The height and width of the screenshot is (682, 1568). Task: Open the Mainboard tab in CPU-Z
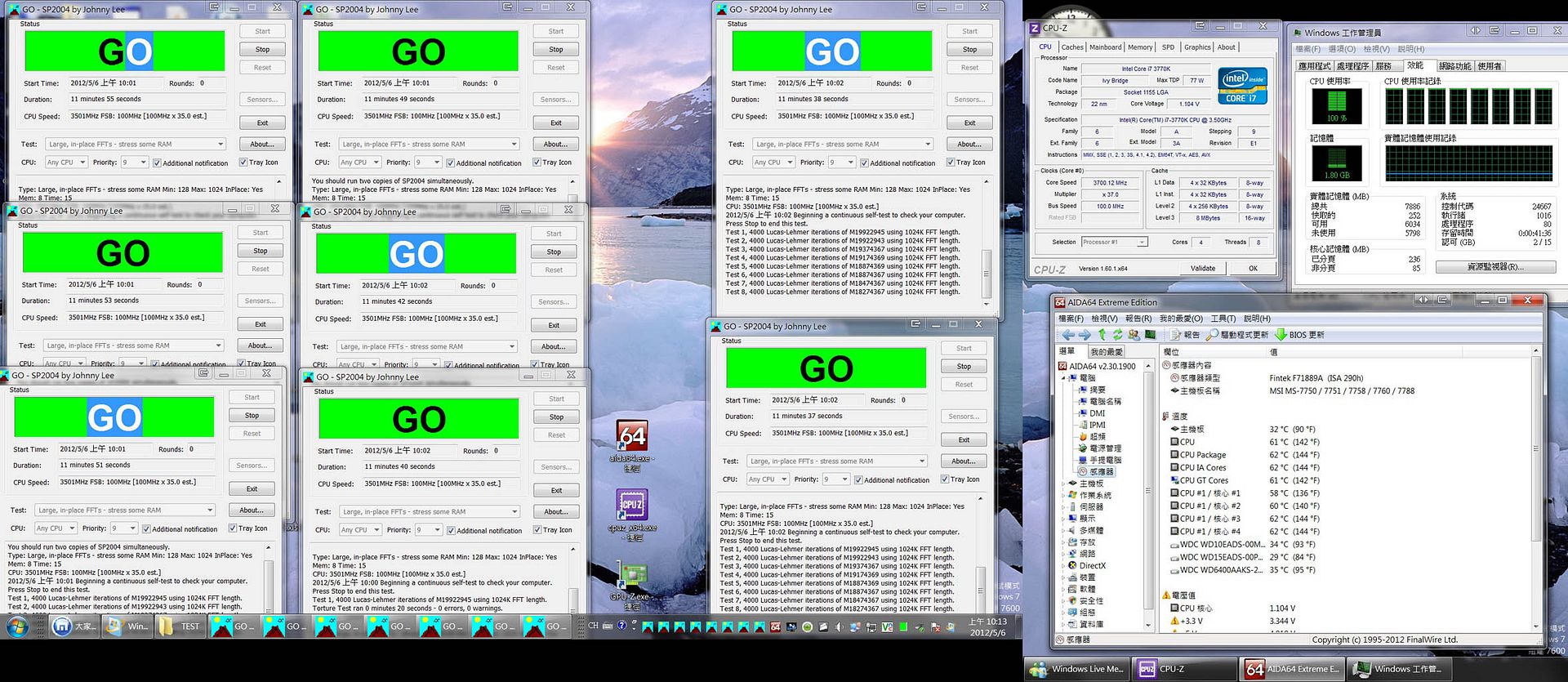click(1105, 47)
